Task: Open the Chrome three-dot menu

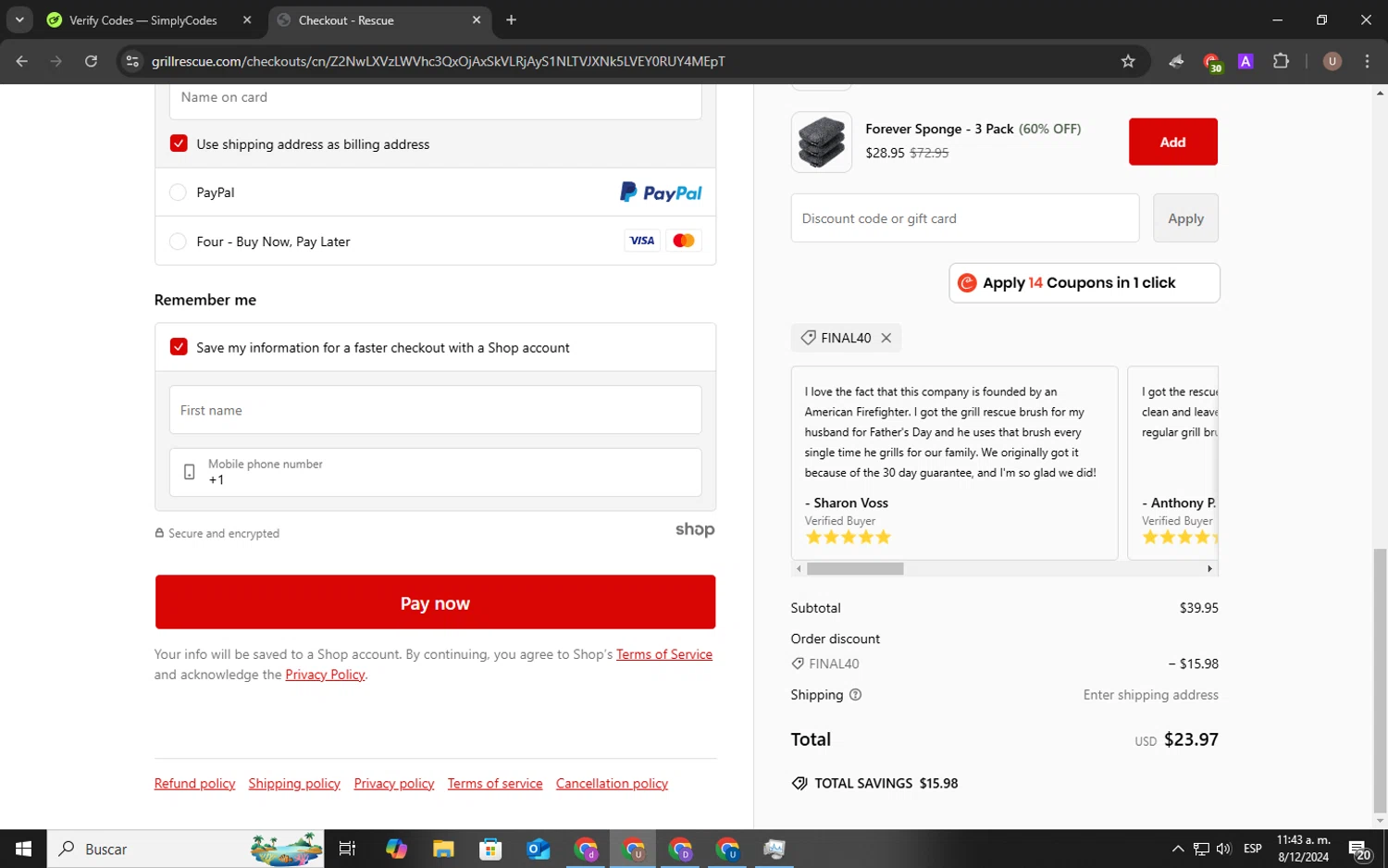Action: point(1367,61)
